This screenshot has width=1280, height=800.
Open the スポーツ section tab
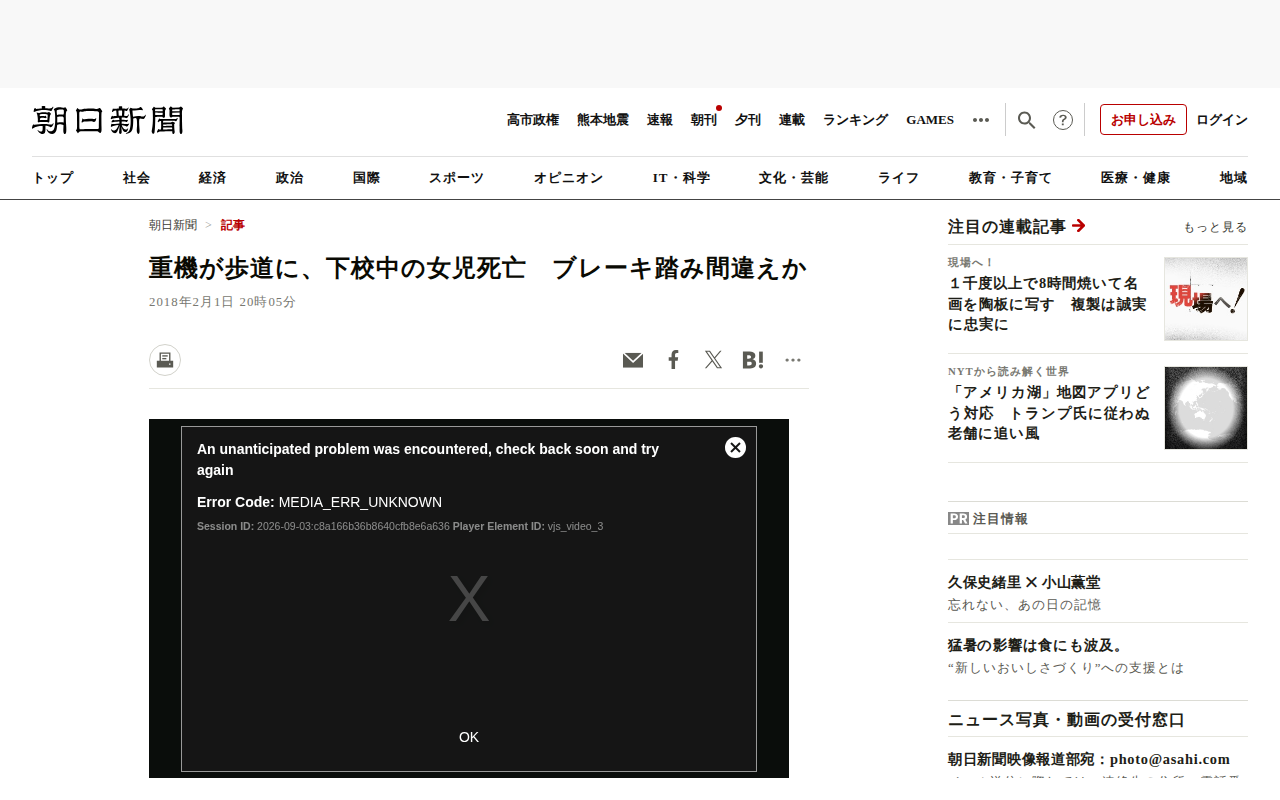456,178
